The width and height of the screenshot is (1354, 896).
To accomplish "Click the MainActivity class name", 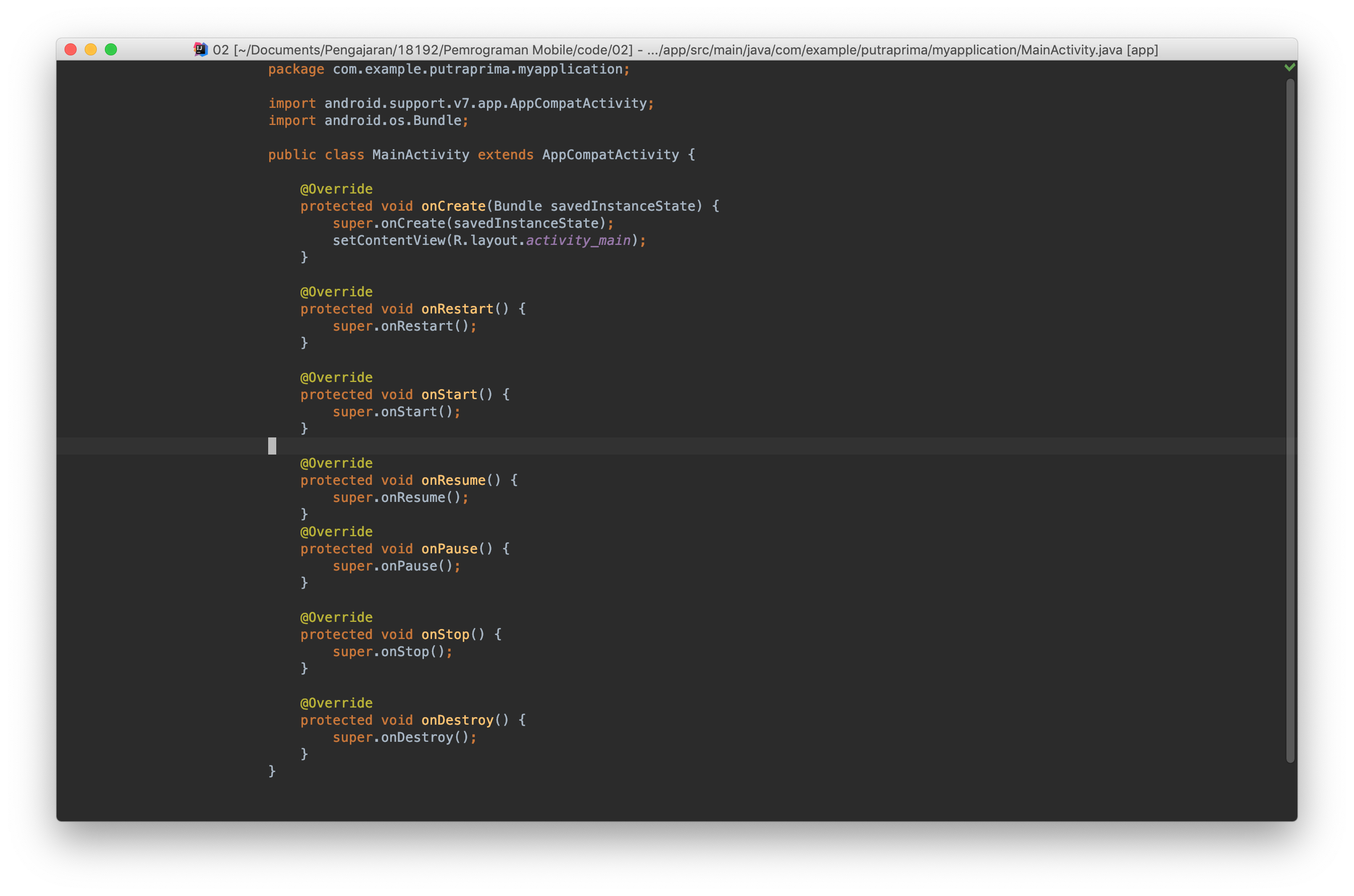I will click(420, 155).
